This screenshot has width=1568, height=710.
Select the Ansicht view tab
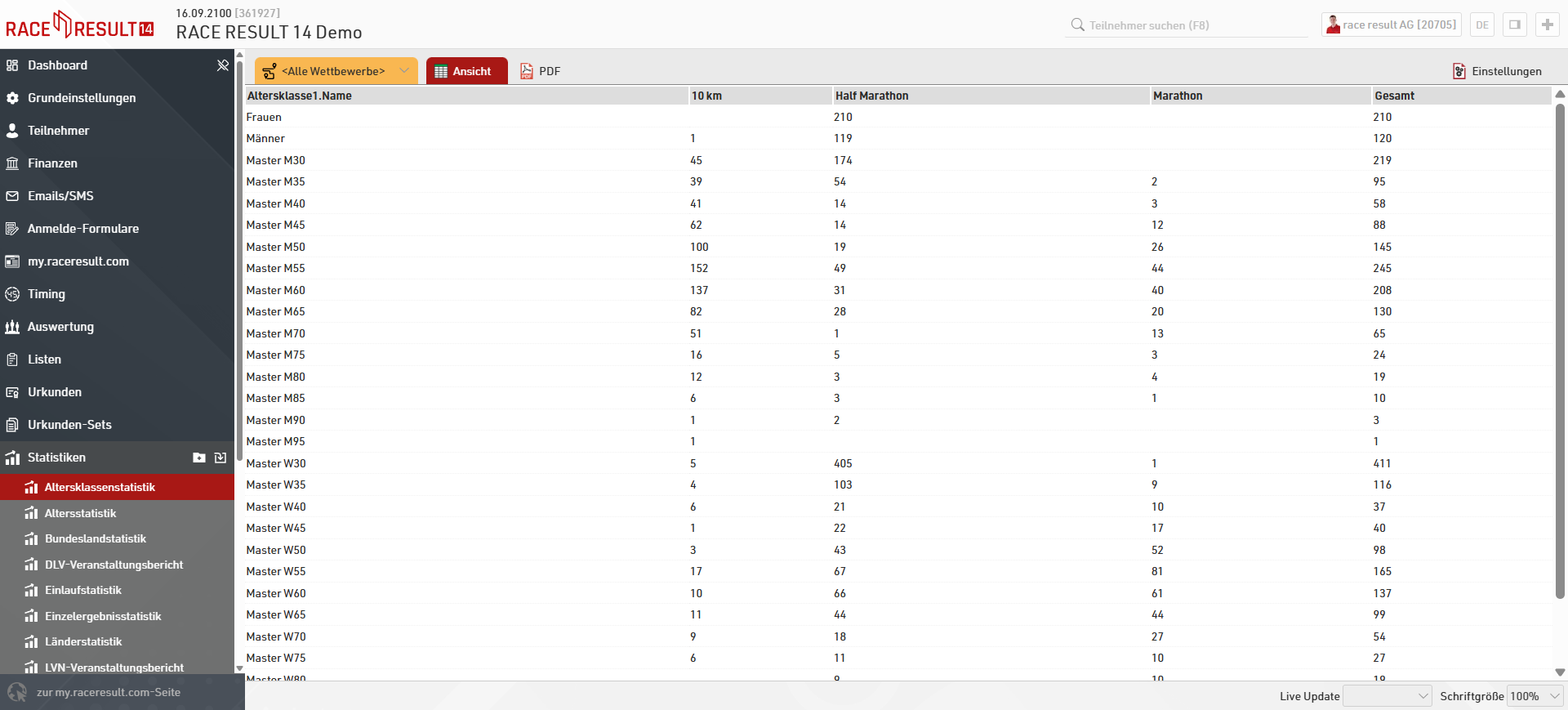(x=466, y=71)
